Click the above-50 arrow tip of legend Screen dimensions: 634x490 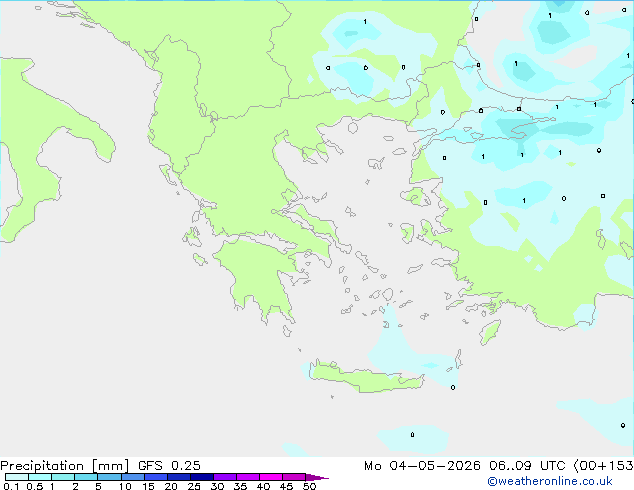point(317,477)
